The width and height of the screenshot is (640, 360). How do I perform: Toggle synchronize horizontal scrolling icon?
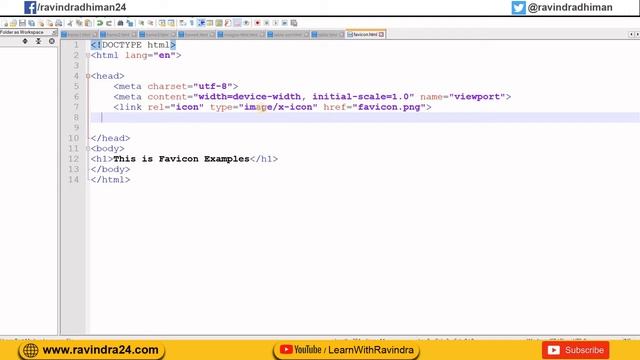171,23
